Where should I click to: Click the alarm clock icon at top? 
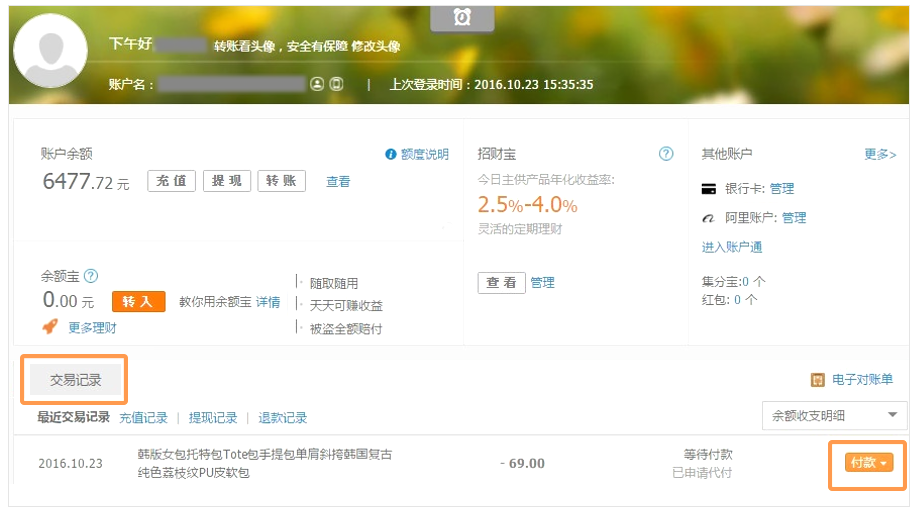point(462,17)
